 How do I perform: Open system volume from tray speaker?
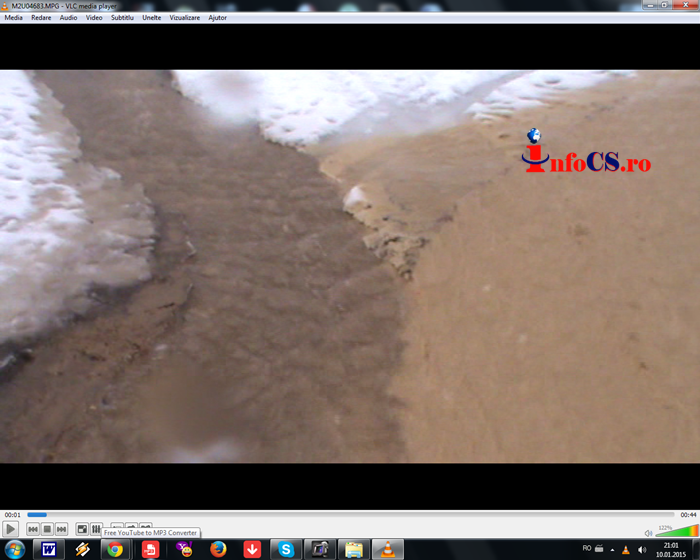click(x=642, y=550)
